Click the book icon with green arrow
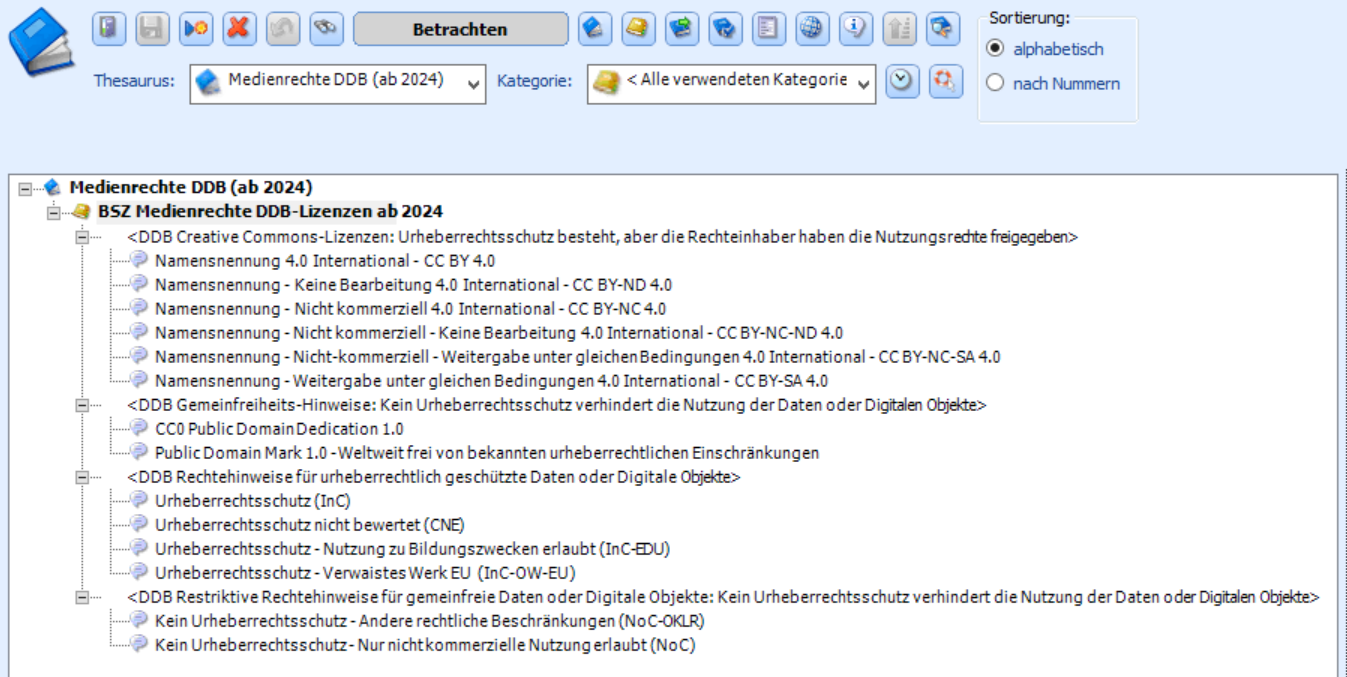 click(681, 29)
